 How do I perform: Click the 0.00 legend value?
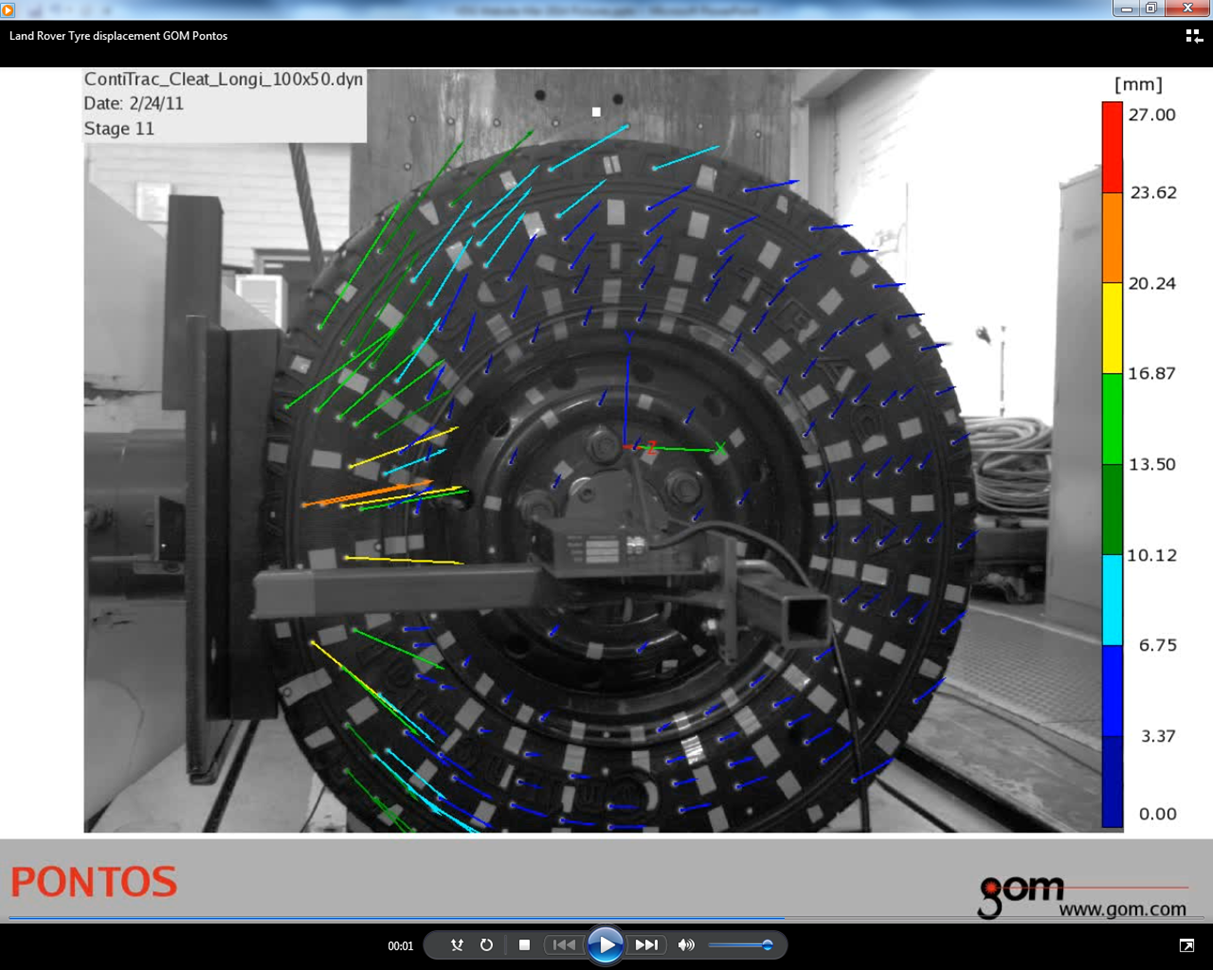point(1158,814)
